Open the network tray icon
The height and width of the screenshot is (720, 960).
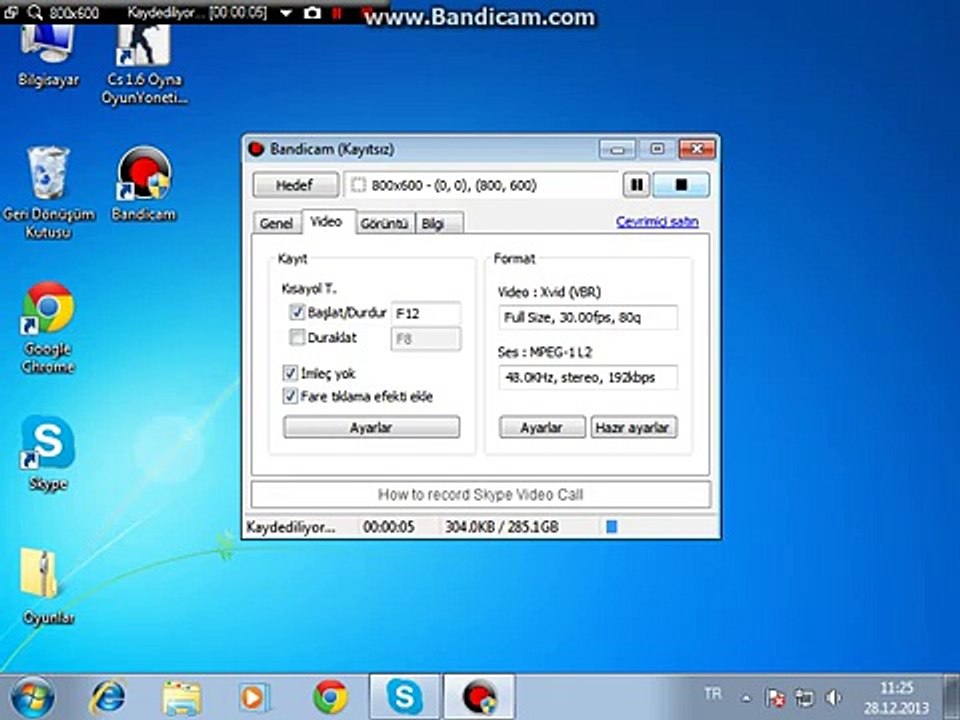[804, 697]
